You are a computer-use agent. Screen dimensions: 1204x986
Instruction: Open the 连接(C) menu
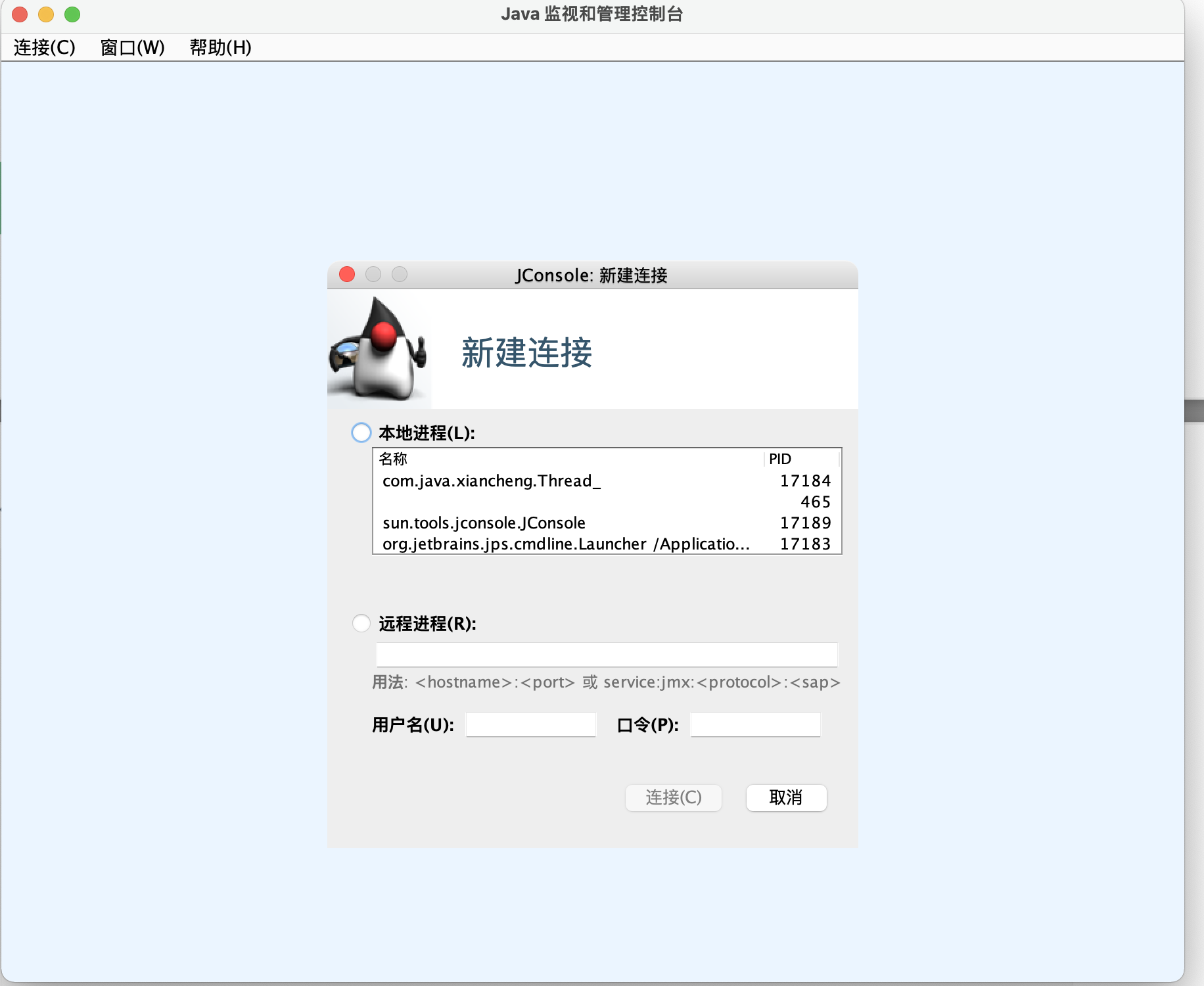point(45,47)
